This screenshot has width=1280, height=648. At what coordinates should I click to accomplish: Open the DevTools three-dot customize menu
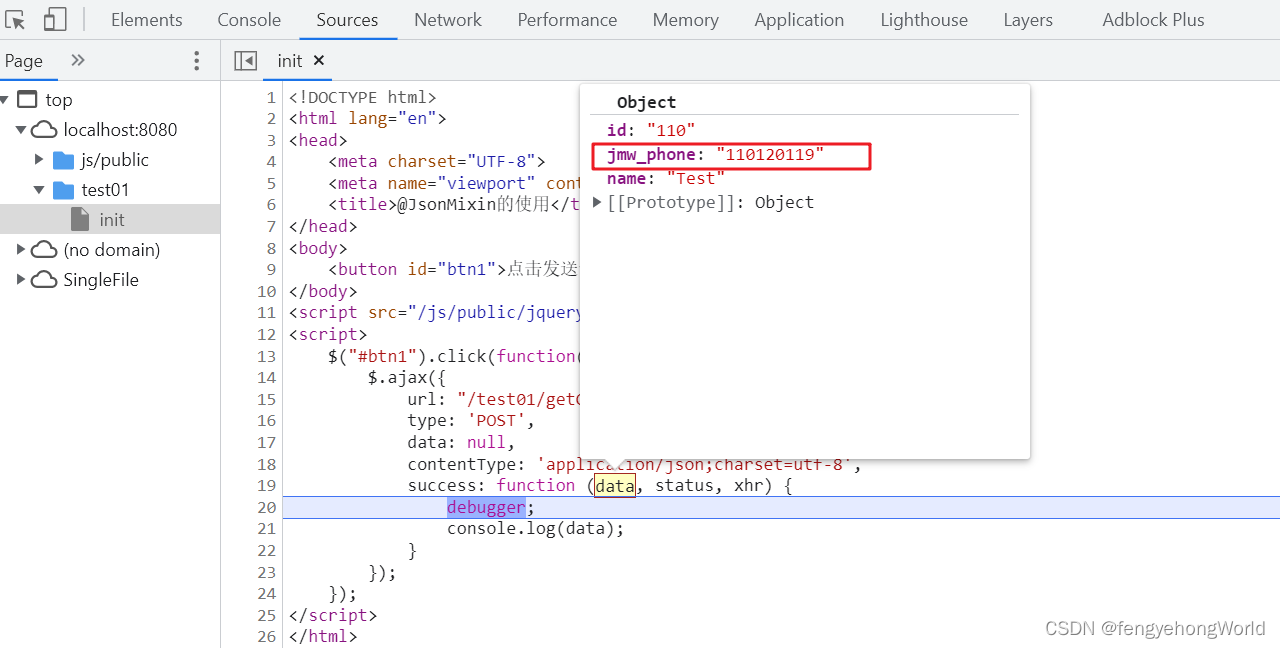197,61
